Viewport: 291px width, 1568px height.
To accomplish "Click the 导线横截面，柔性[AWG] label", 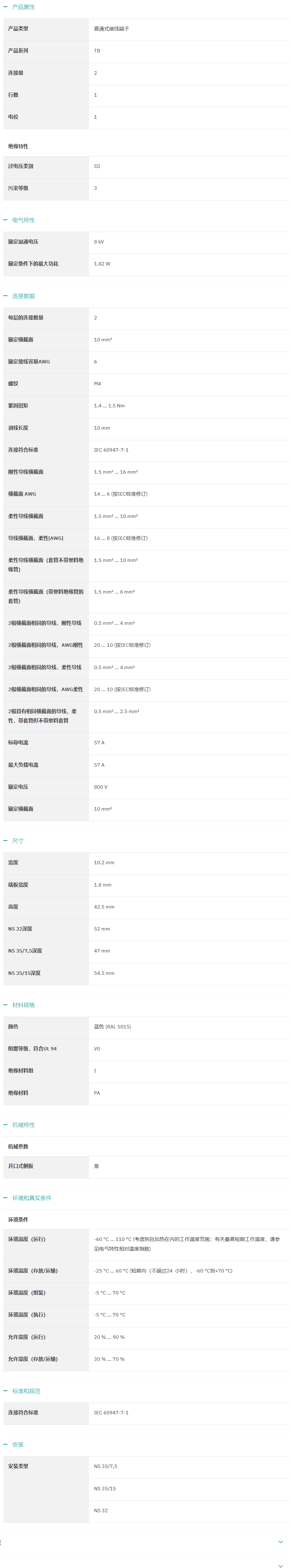I will (x=36, y=538).
